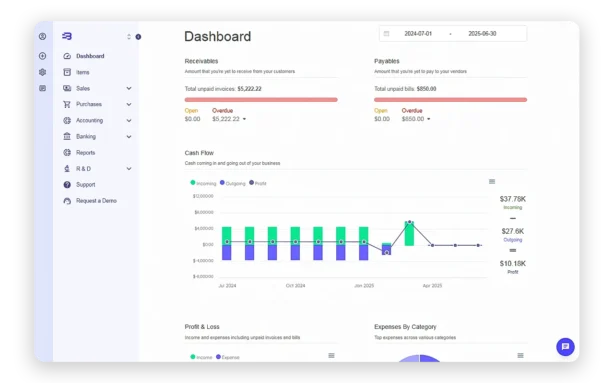
Task: Click the tall green bar at the profit peak
Action: 409,234
